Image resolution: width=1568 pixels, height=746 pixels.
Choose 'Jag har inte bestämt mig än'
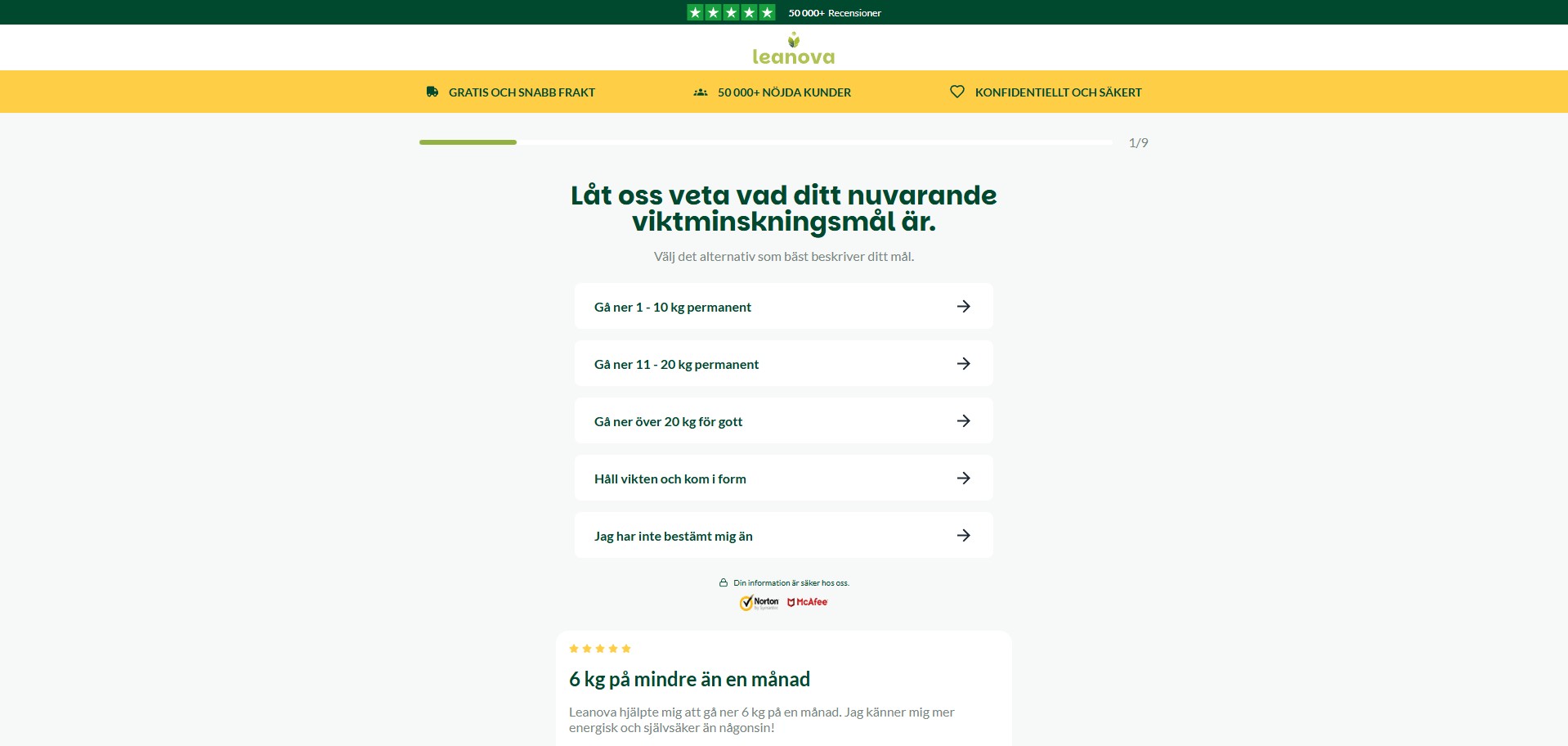click(x=673, y=537)
